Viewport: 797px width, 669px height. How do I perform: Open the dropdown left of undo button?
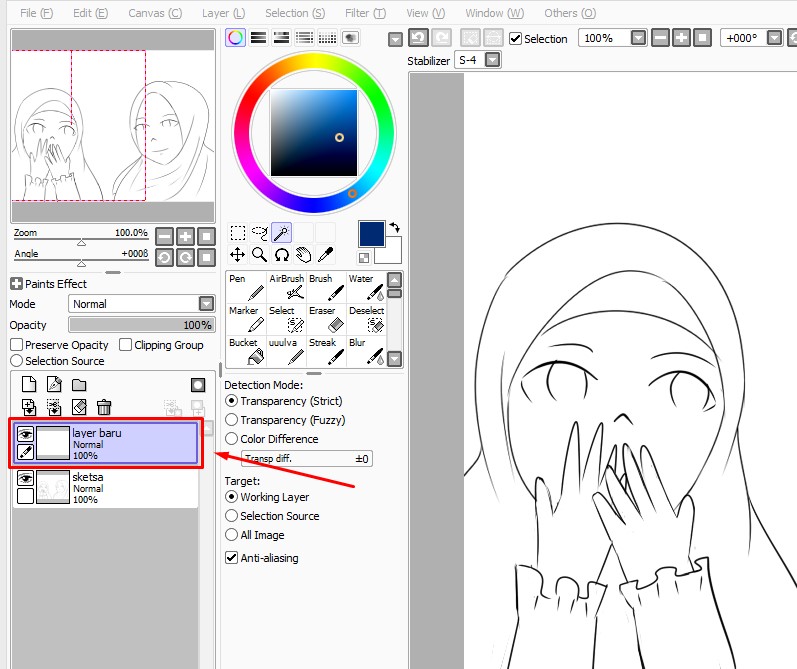click(x=395, y=39)
